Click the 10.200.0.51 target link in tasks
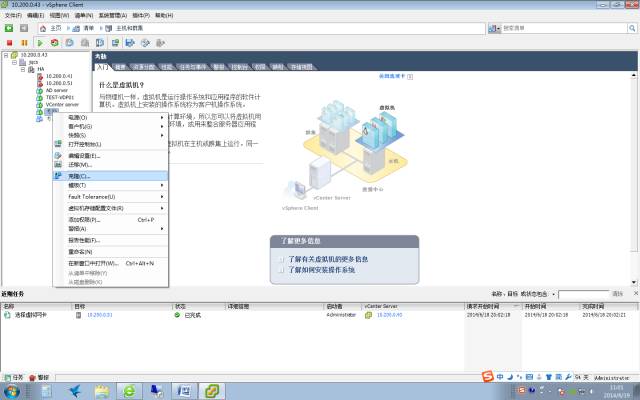Viewport: 640px width, 400px height. pyautogui.click(x=100, y=315)
